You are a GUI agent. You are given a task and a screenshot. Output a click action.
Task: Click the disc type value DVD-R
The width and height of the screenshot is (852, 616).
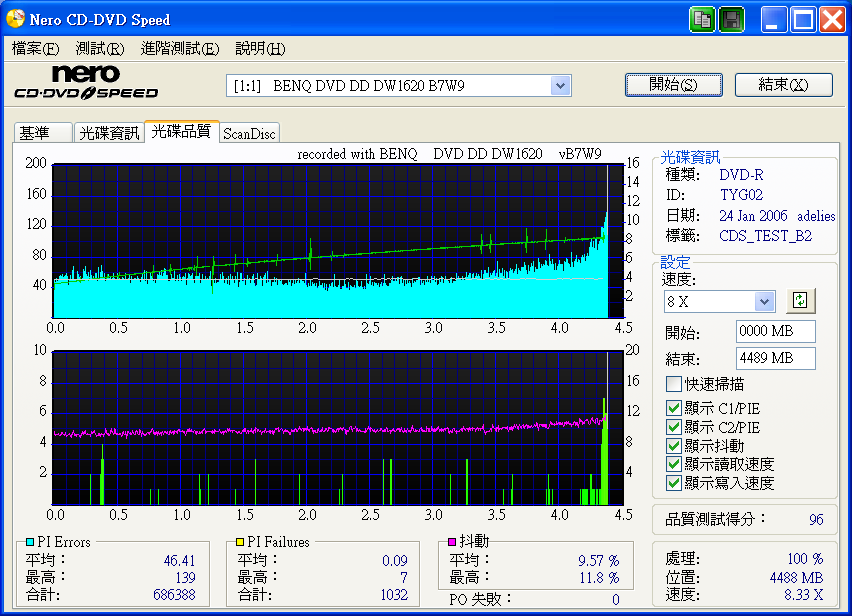(x=741, y=175)
